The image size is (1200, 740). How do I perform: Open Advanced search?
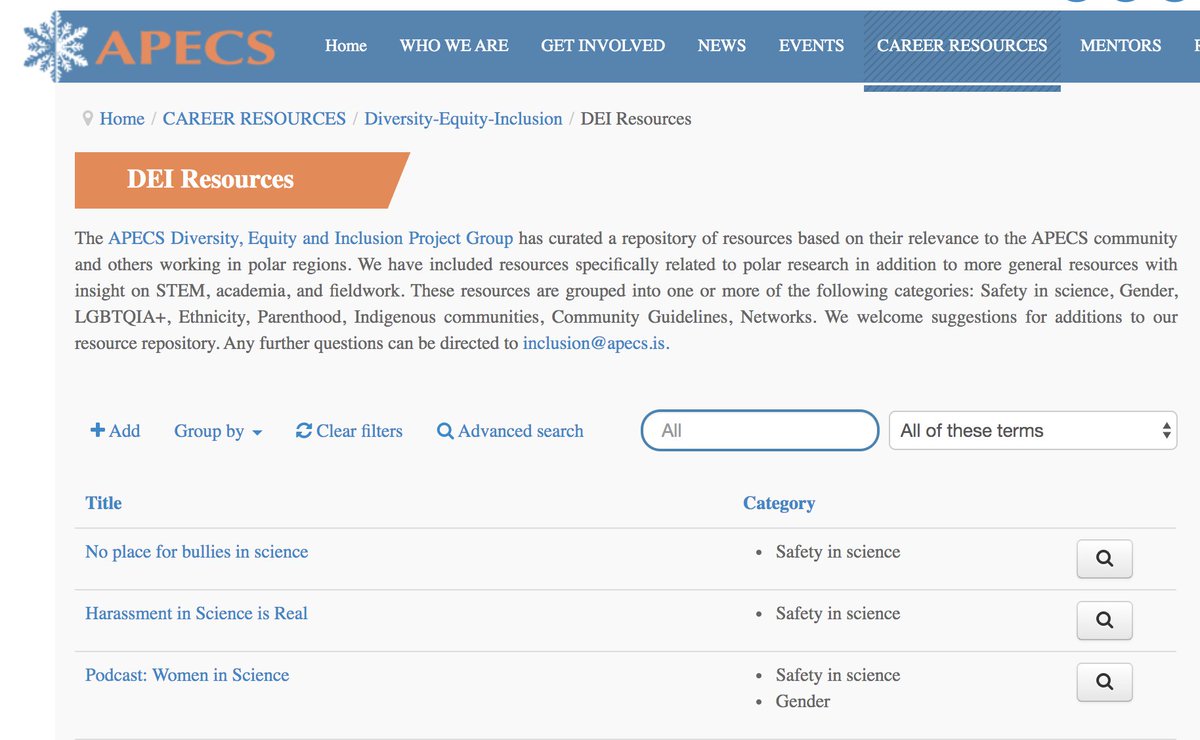[x=510, y=431]
